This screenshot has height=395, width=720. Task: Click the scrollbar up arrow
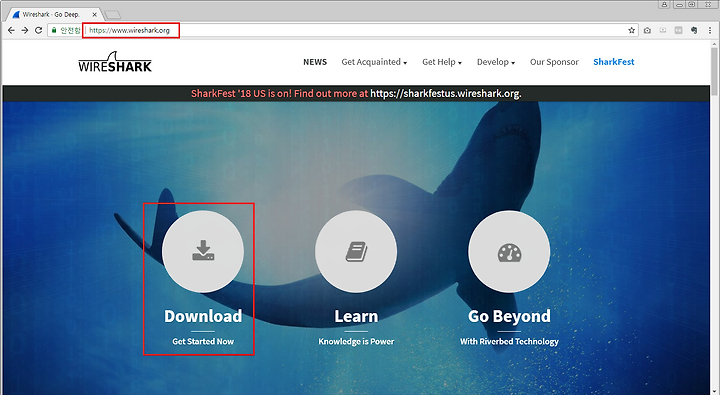tap(714, 44)
